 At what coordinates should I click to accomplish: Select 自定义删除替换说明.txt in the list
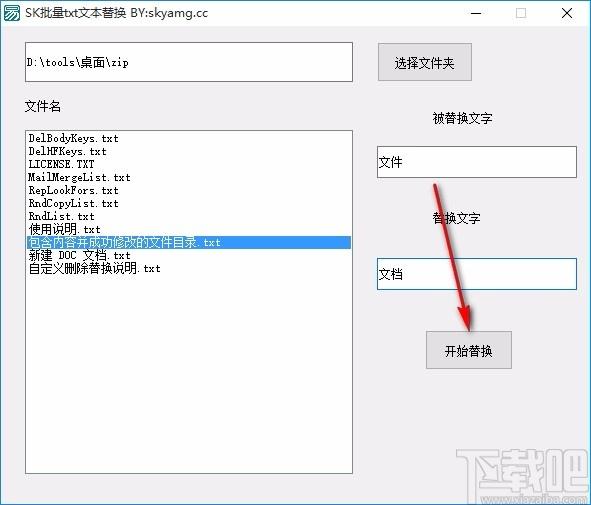(x=189, y=268)
